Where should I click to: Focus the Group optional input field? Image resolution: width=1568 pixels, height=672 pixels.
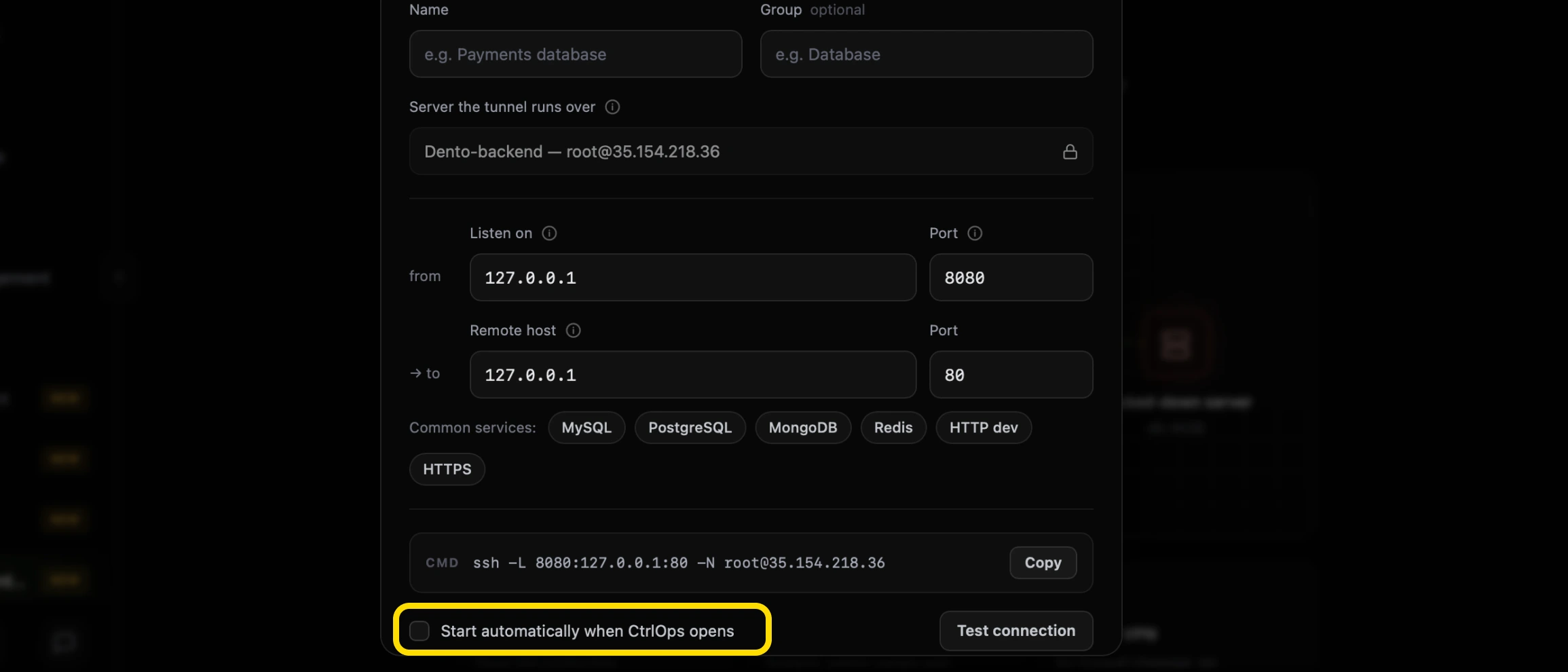tap(927, 54)
